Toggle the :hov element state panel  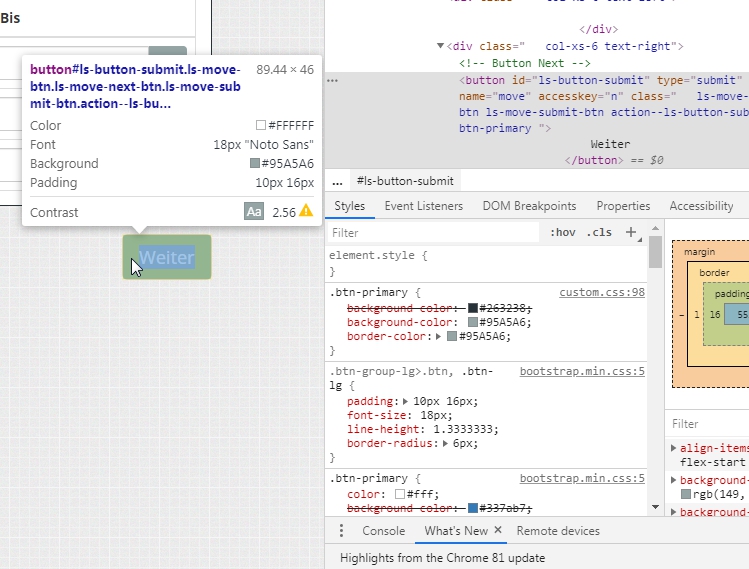tap(563, 233)
